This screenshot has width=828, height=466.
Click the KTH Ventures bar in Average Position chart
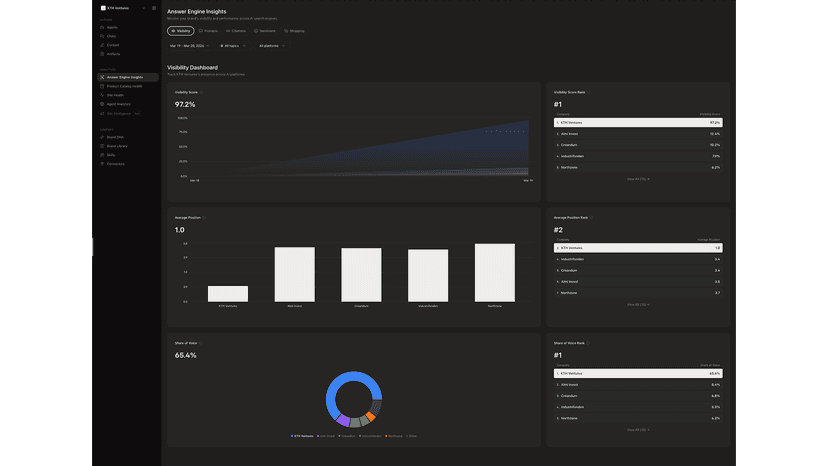[228, 294]
